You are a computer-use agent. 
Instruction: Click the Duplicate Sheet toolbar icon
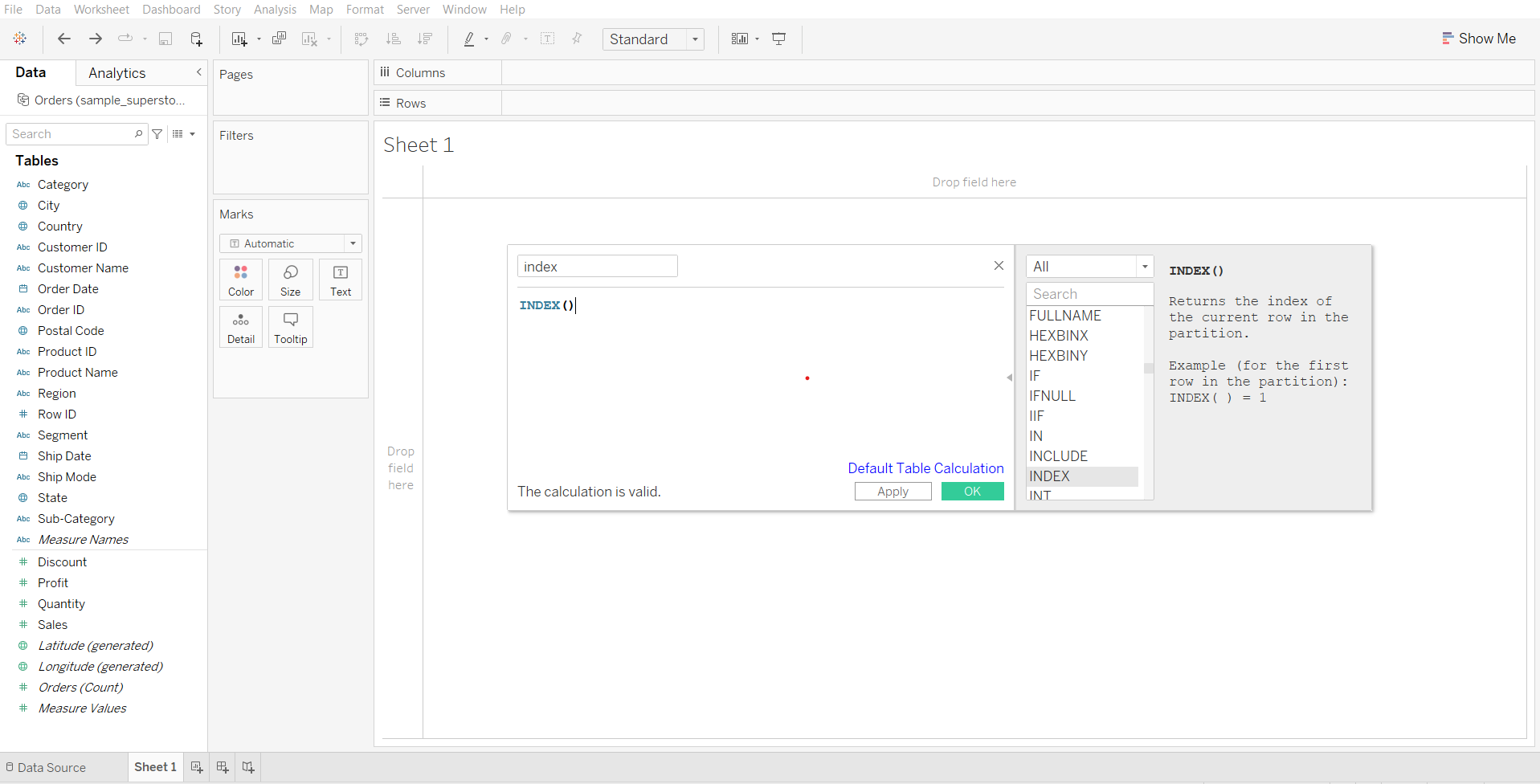[279, 39]
